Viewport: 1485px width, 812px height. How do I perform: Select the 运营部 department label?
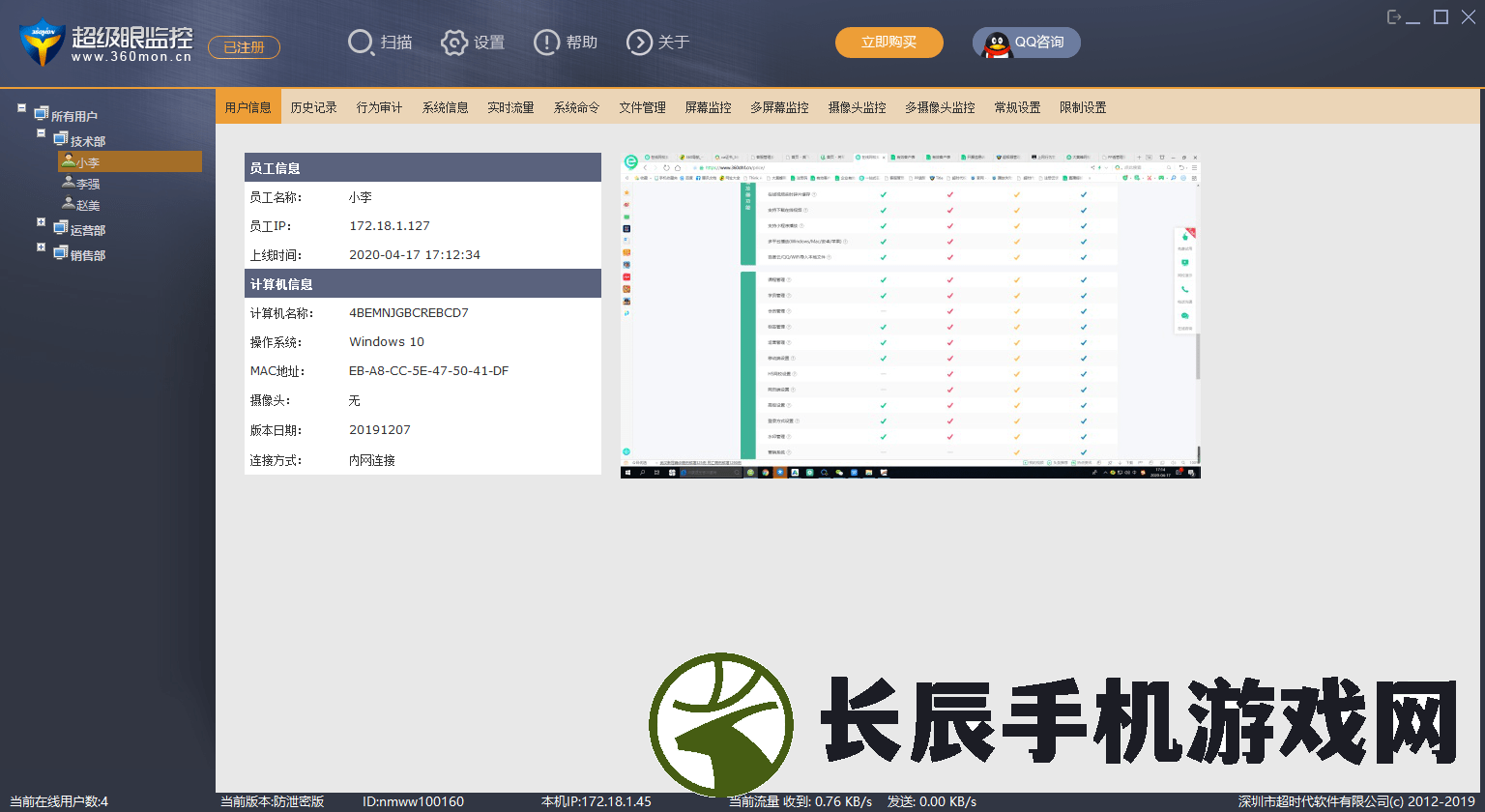[88, 230]
